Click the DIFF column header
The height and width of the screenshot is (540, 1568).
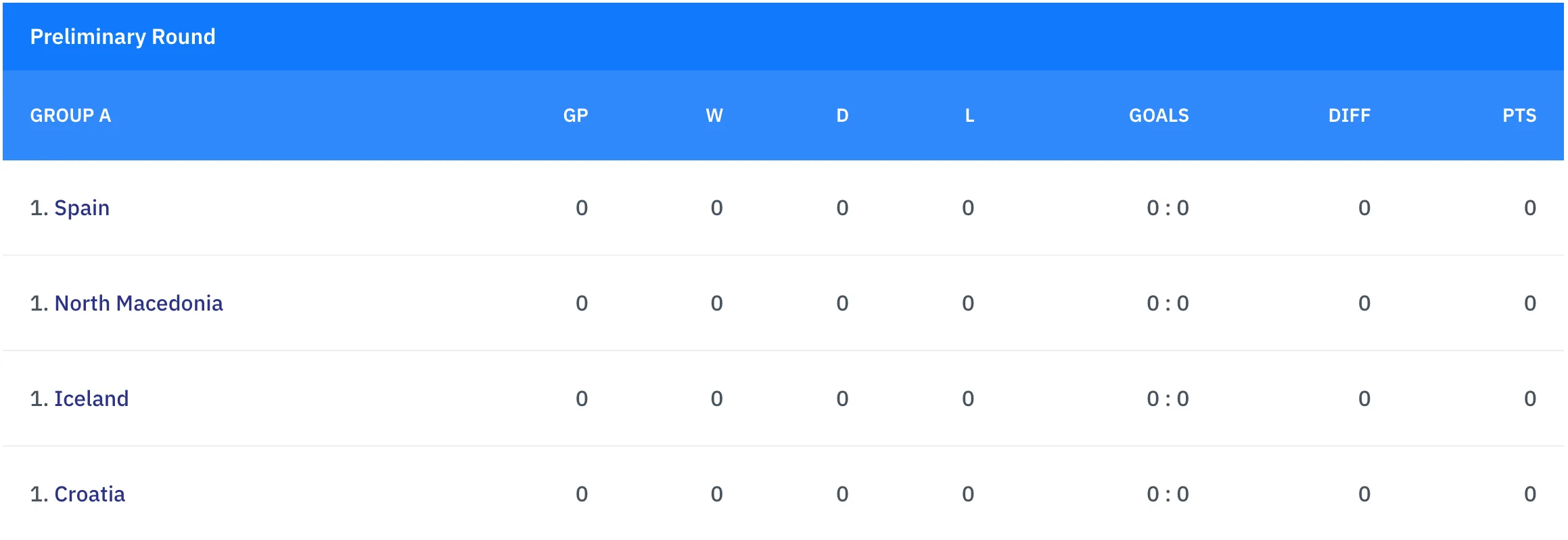point(1349,116)
